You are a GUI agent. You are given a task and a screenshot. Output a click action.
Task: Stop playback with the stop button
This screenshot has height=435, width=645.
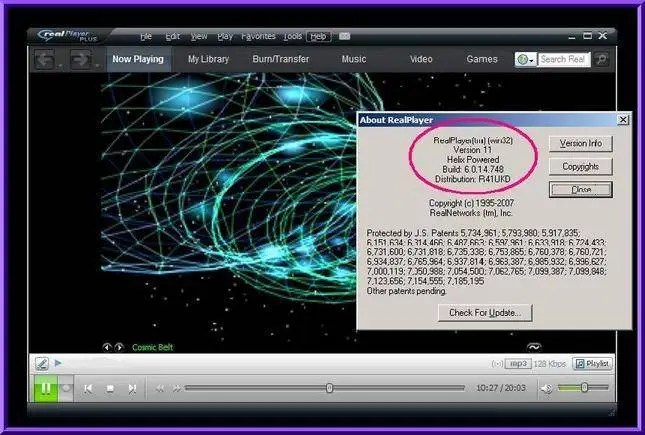[x=110, y=388]
